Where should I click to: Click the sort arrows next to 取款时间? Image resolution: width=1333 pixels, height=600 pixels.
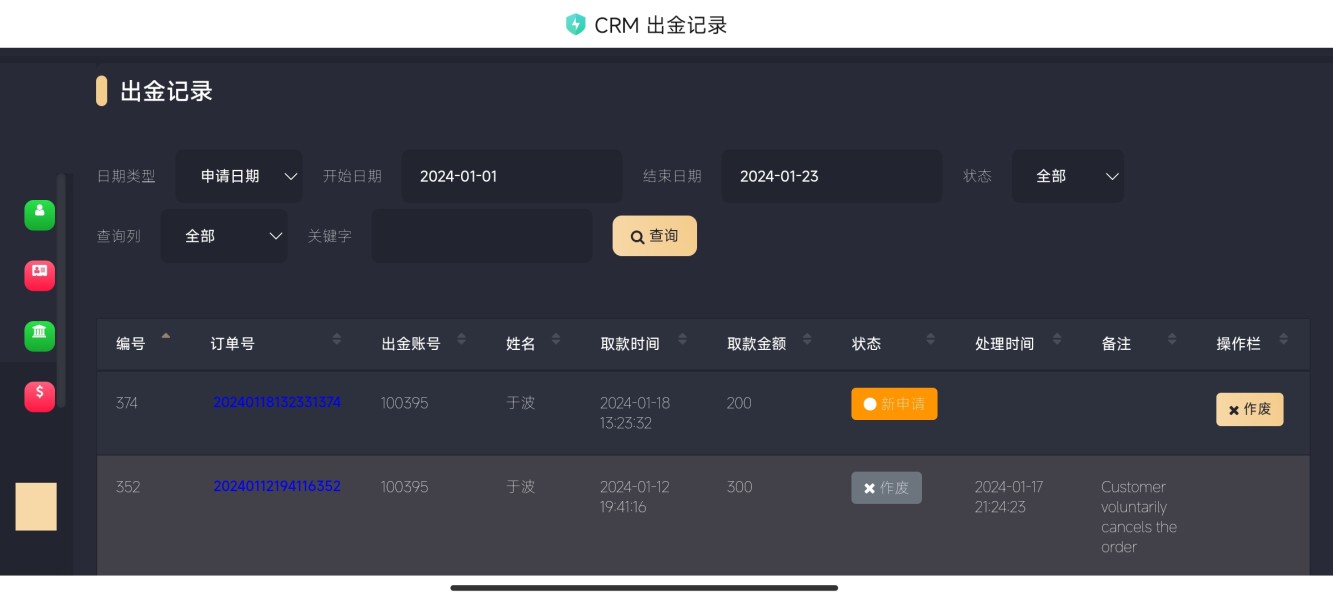pos(682,339)
